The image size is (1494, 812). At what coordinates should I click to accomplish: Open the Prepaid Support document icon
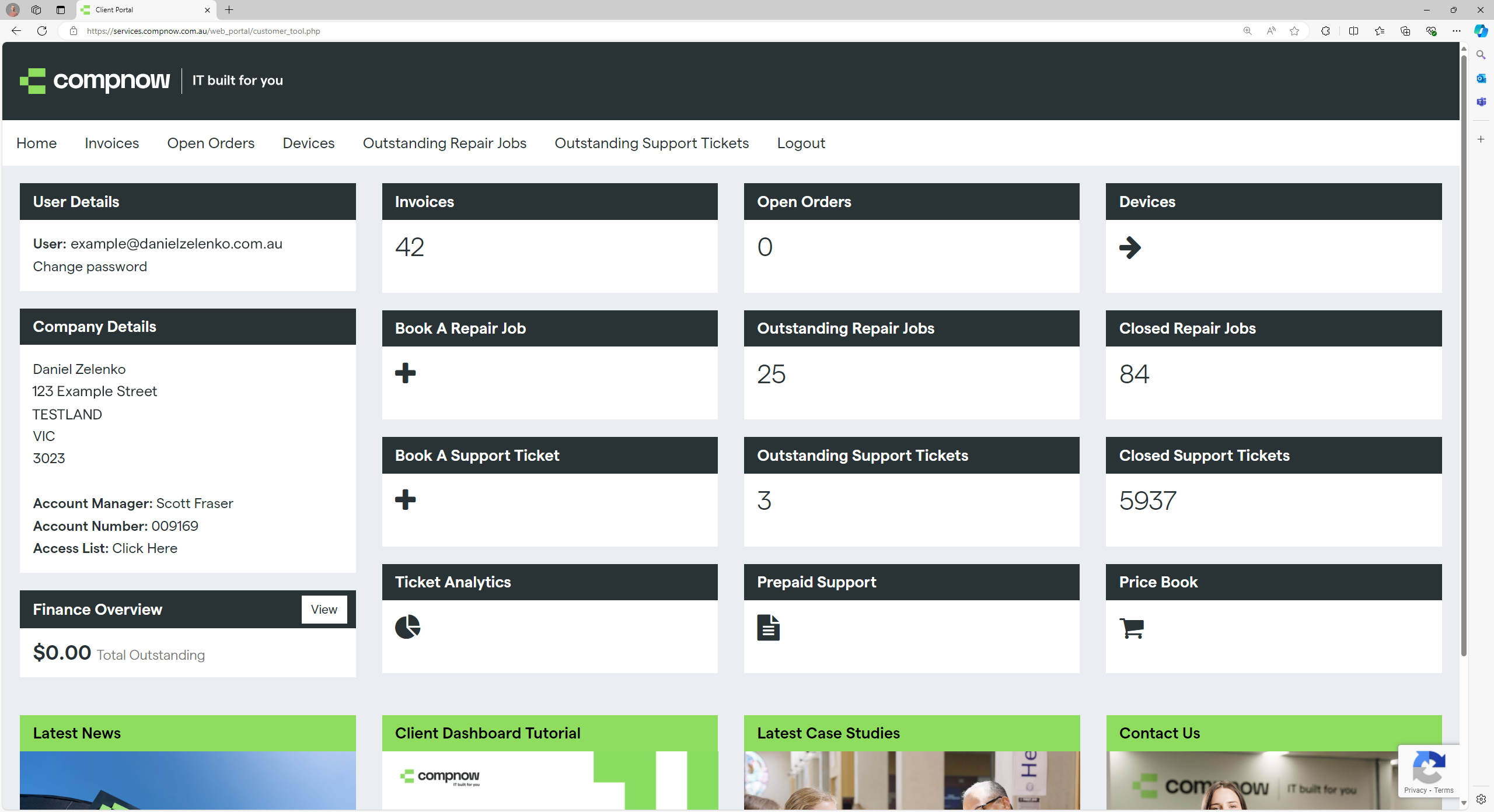click(768, 628)
